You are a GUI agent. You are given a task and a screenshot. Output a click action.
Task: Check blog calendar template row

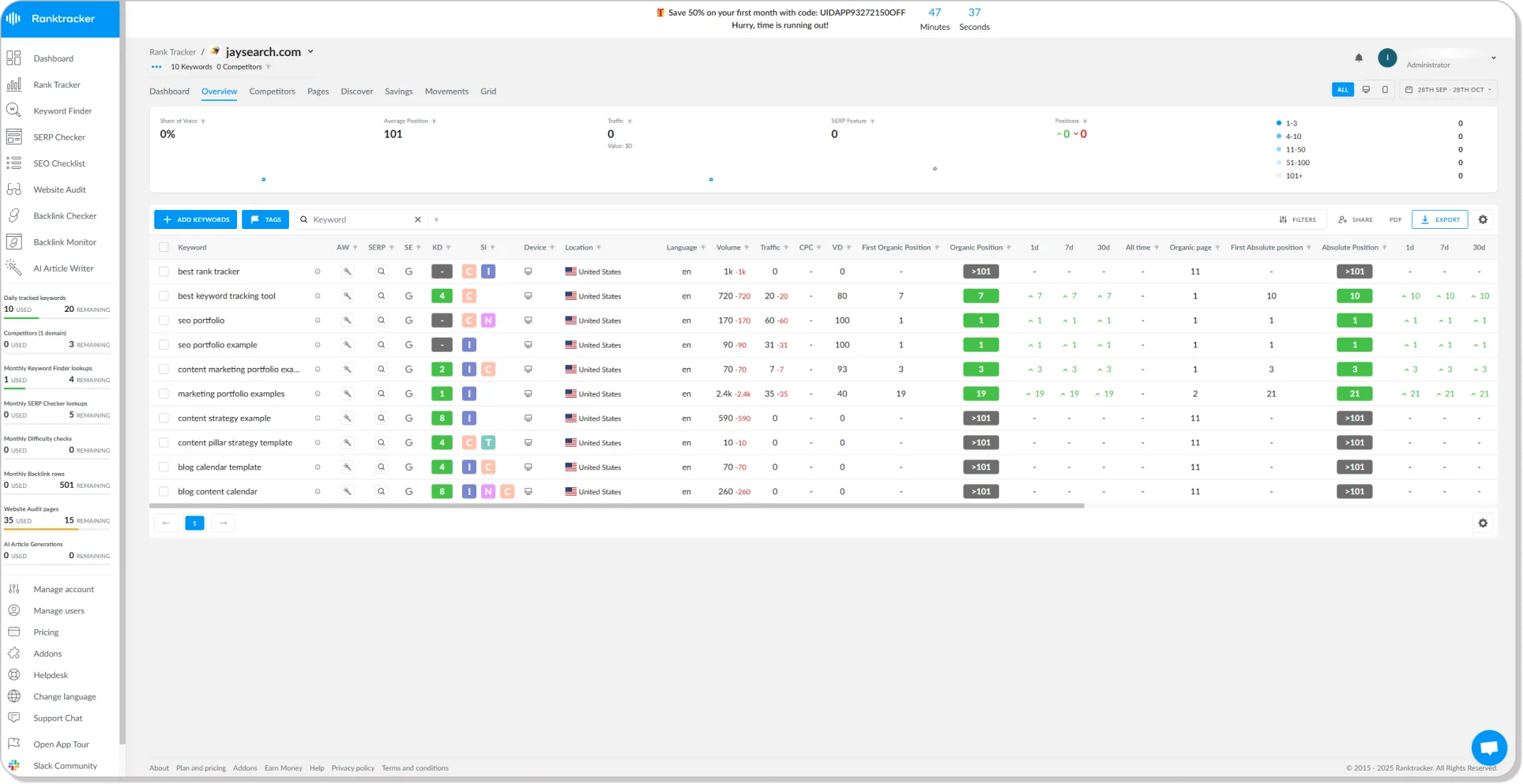click(164, 467)
